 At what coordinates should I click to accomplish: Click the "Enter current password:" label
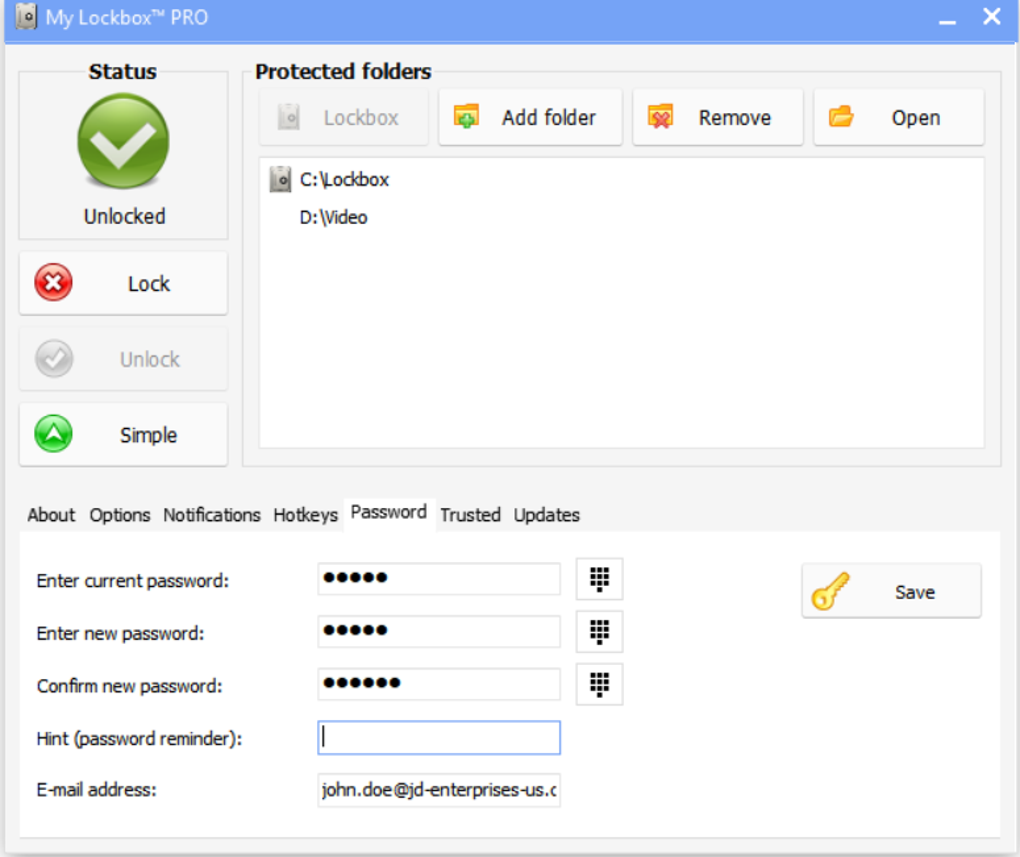133,580
